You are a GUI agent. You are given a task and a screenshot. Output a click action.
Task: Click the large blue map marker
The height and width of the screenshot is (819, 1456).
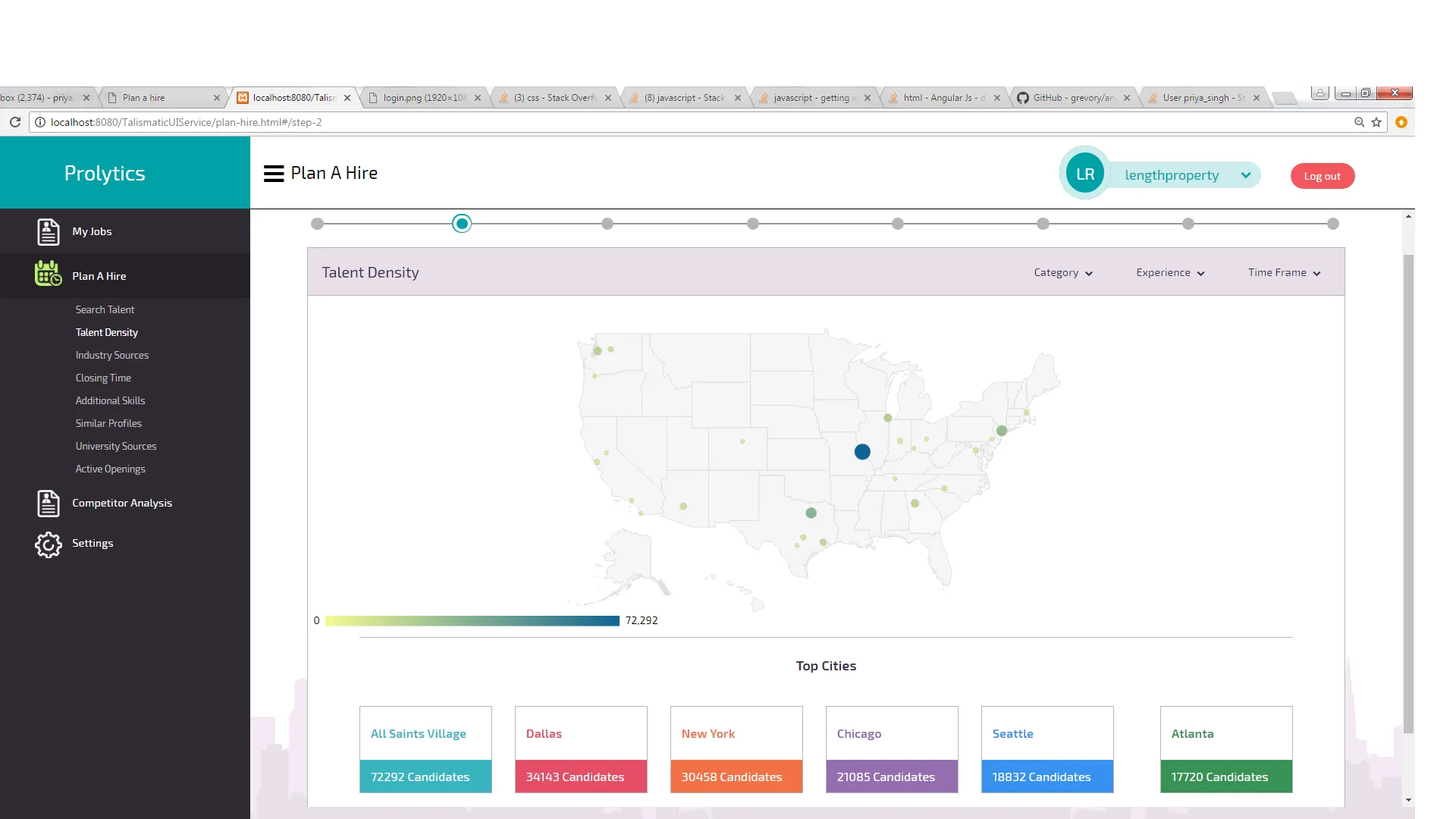coord(862,452)
